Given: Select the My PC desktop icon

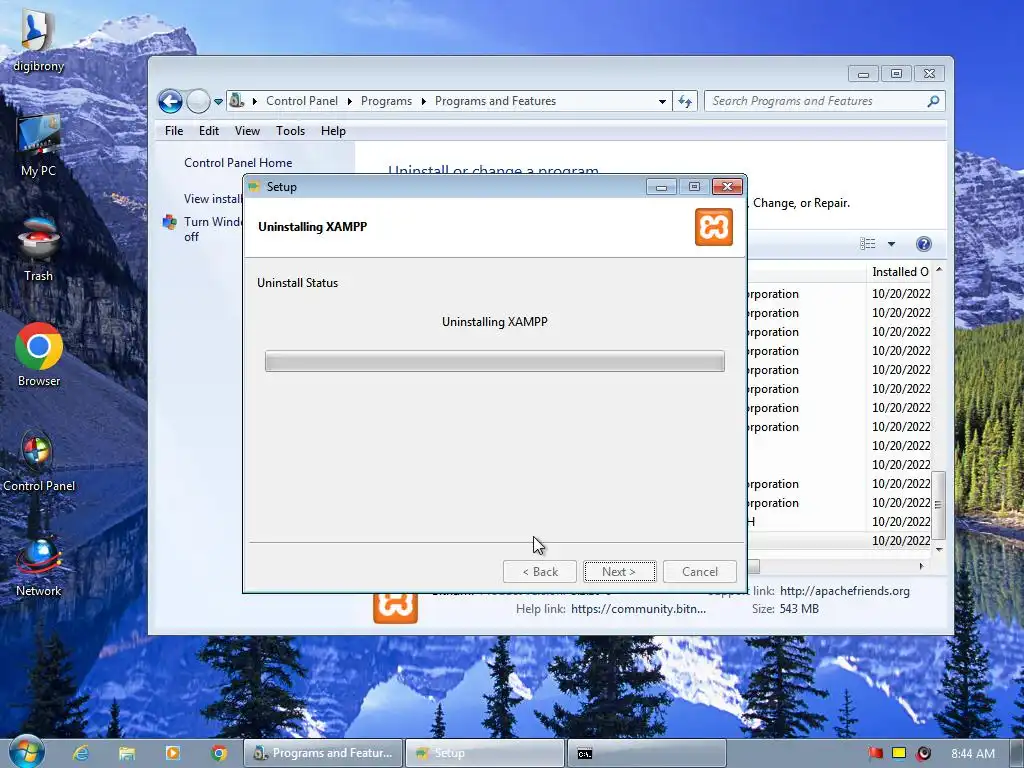Looking at the screenshot, I should pos(39,145).
